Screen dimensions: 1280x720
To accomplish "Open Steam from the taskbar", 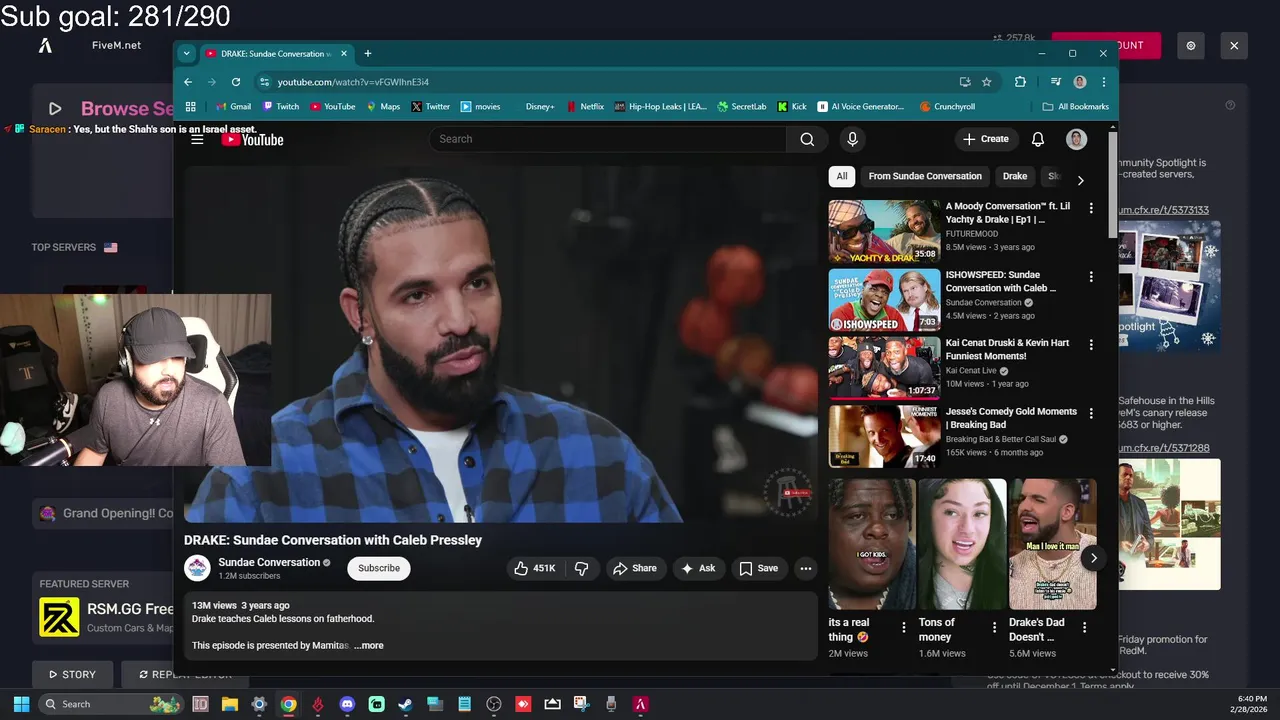I will click(405, 704).
